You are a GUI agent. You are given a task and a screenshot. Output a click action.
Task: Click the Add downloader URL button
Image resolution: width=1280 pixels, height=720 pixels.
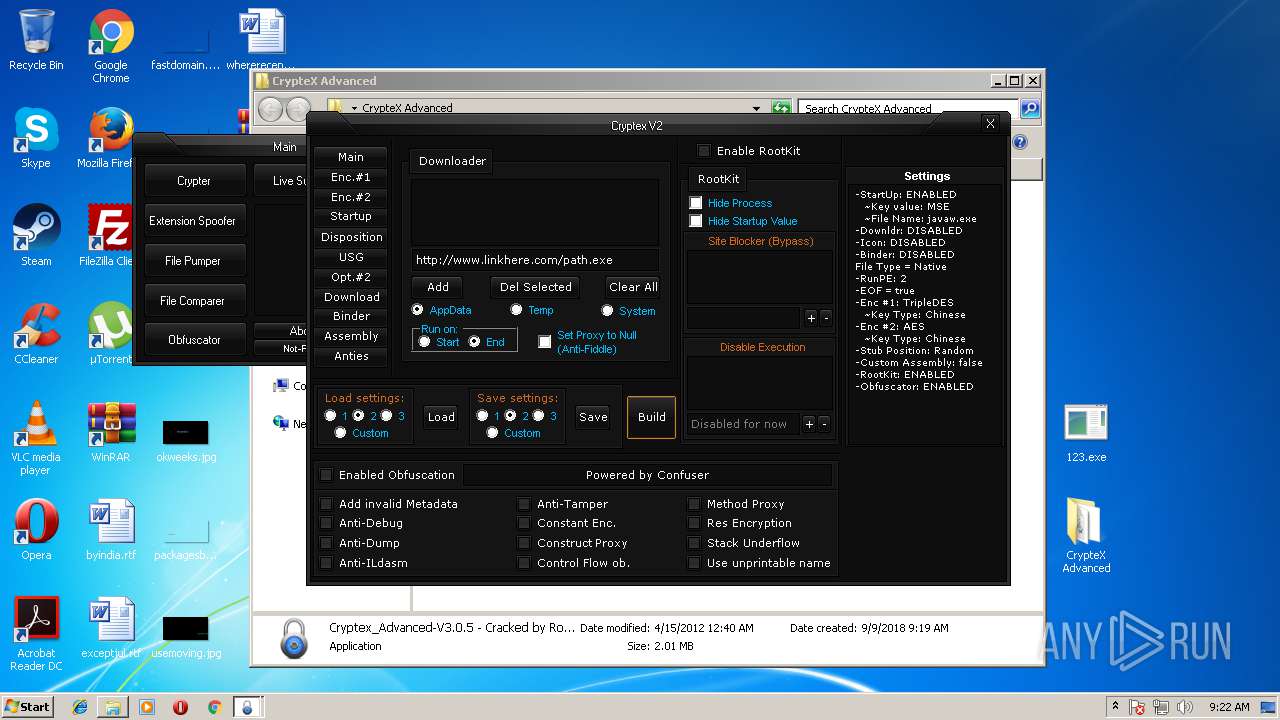tap(438, 287)
